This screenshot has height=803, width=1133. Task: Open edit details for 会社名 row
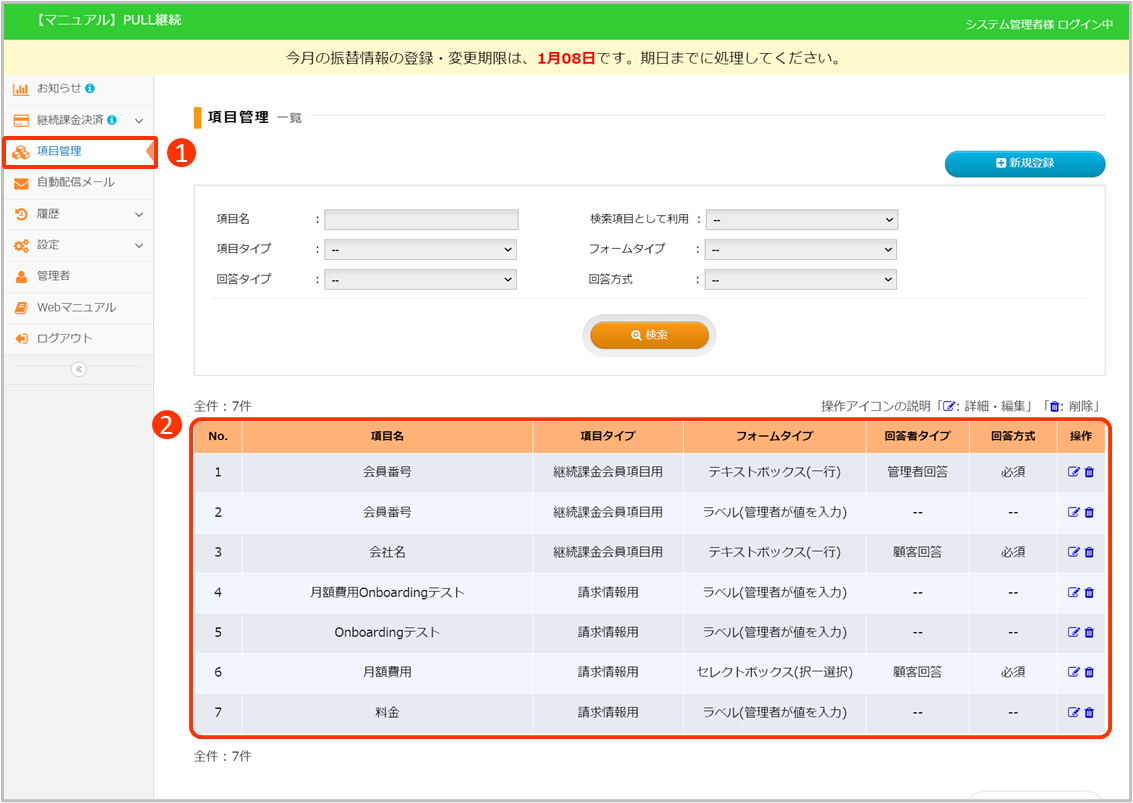[x=1074, y=552]
